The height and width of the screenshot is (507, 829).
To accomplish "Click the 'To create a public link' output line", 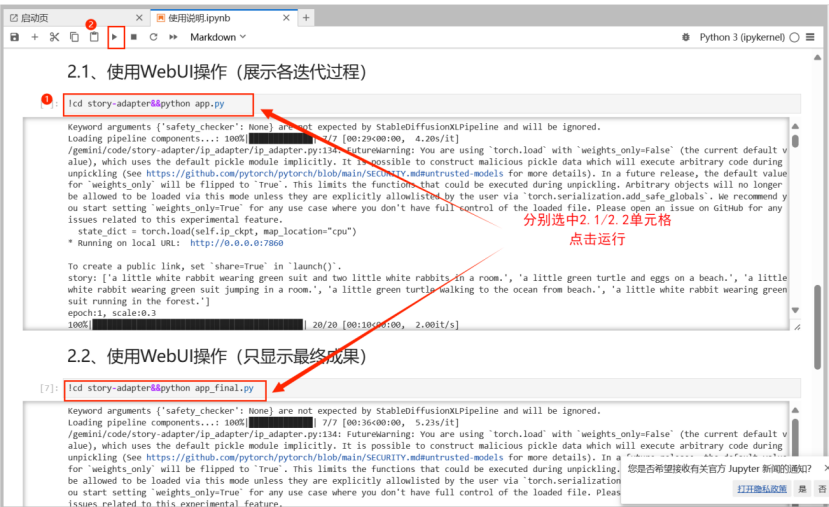I will point(204,266).
